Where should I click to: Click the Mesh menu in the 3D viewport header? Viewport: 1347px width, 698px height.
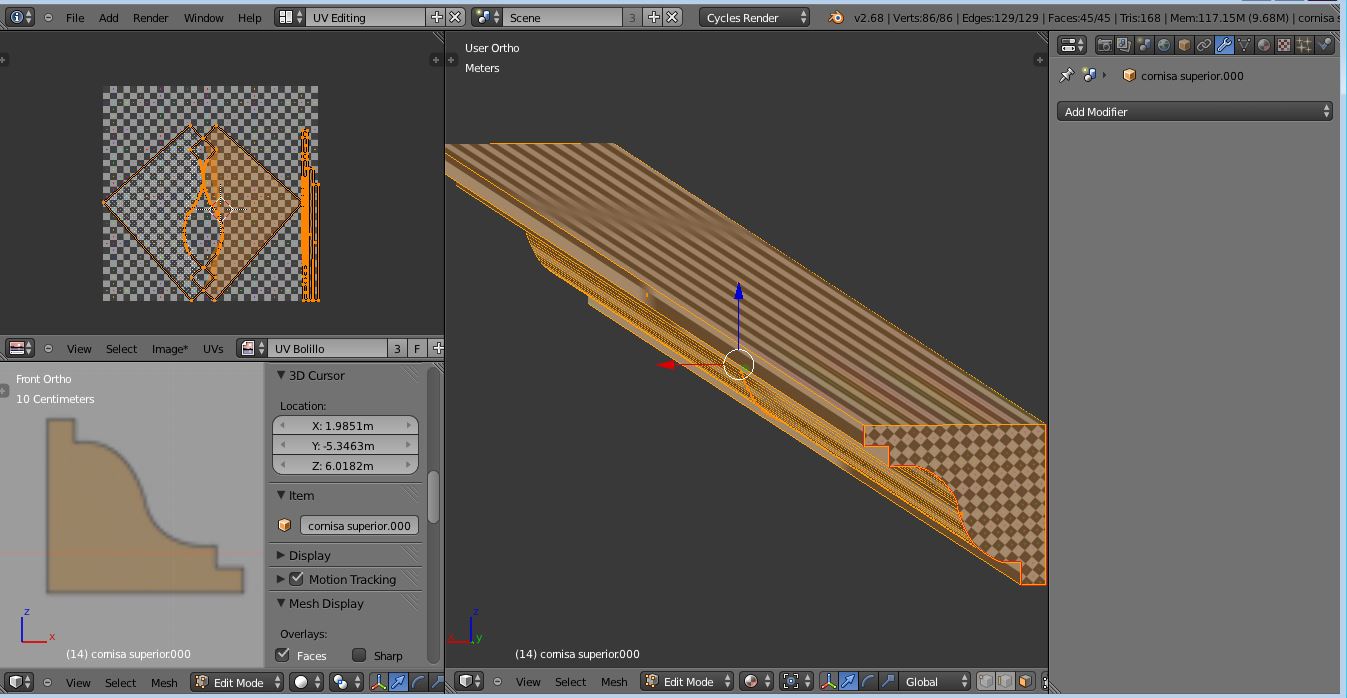point(614,682)
